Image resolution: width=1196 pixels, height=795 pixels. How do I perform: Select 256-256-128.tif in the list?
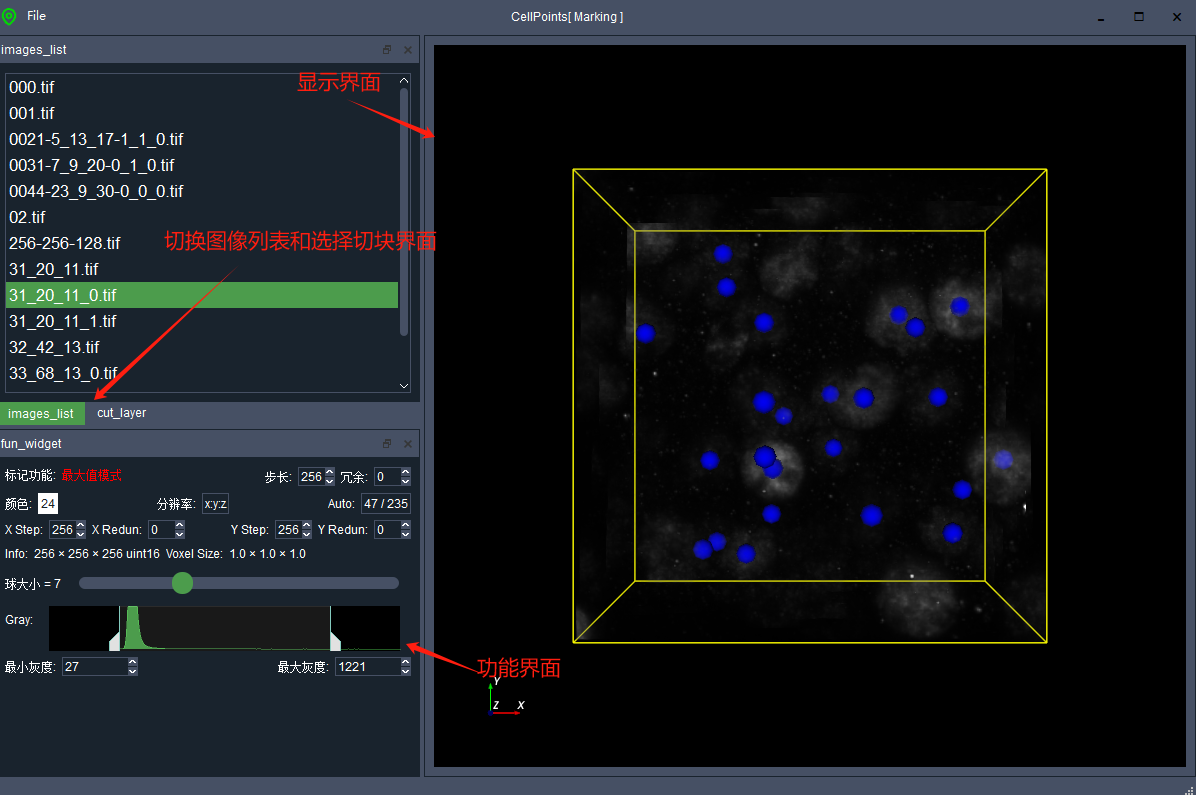(x=65, y=243)
